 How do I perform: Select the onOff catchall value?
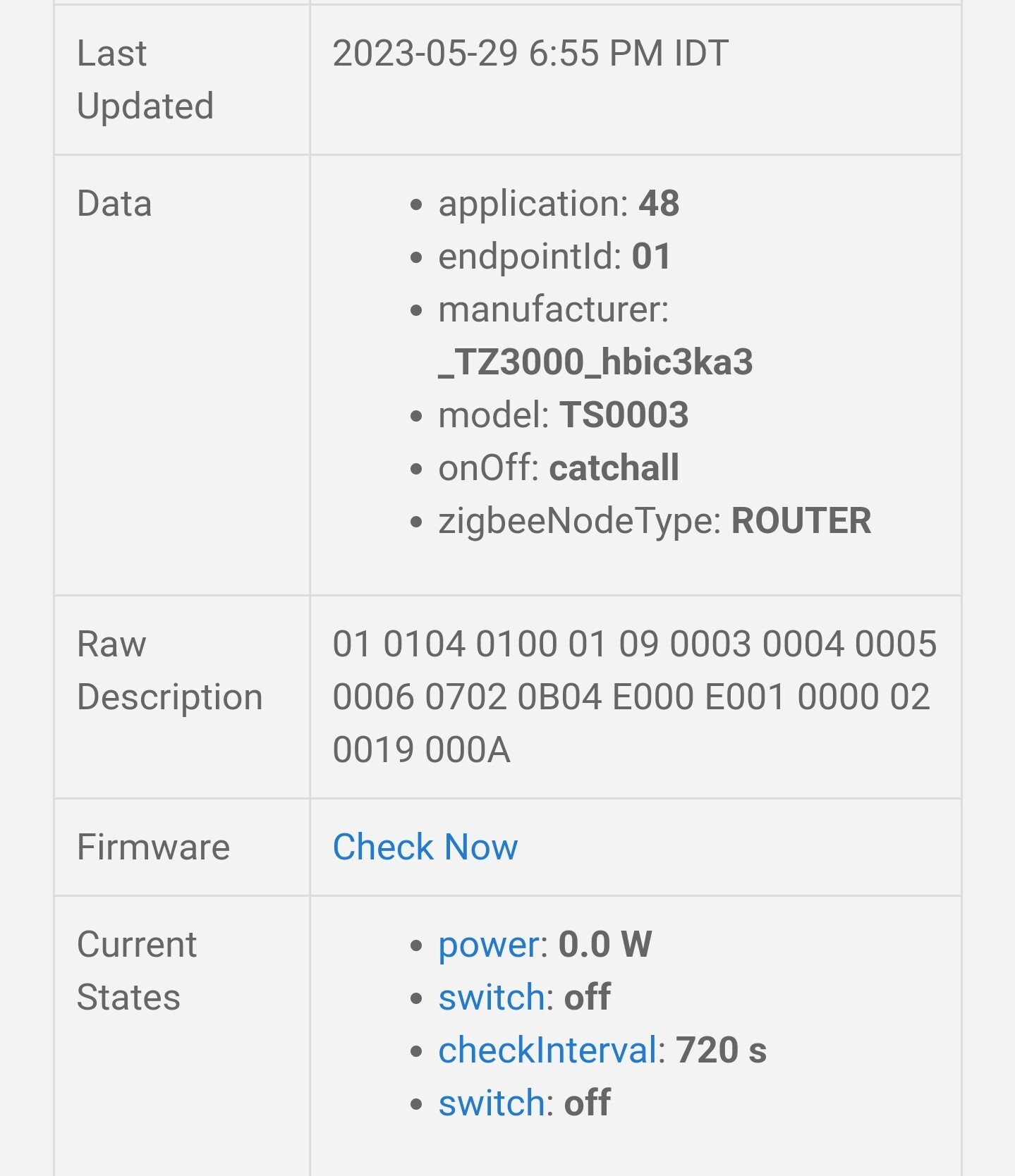coord(614,468)
